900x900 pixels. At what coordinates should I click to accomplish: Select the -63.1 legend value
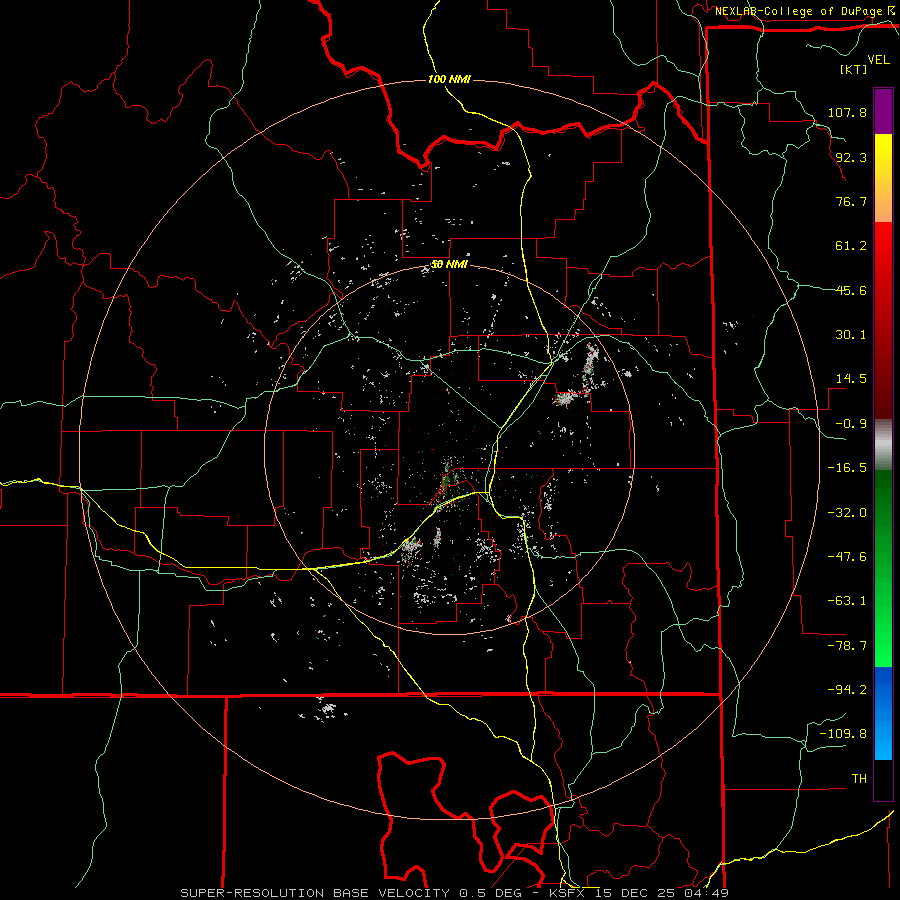(847, 601)
